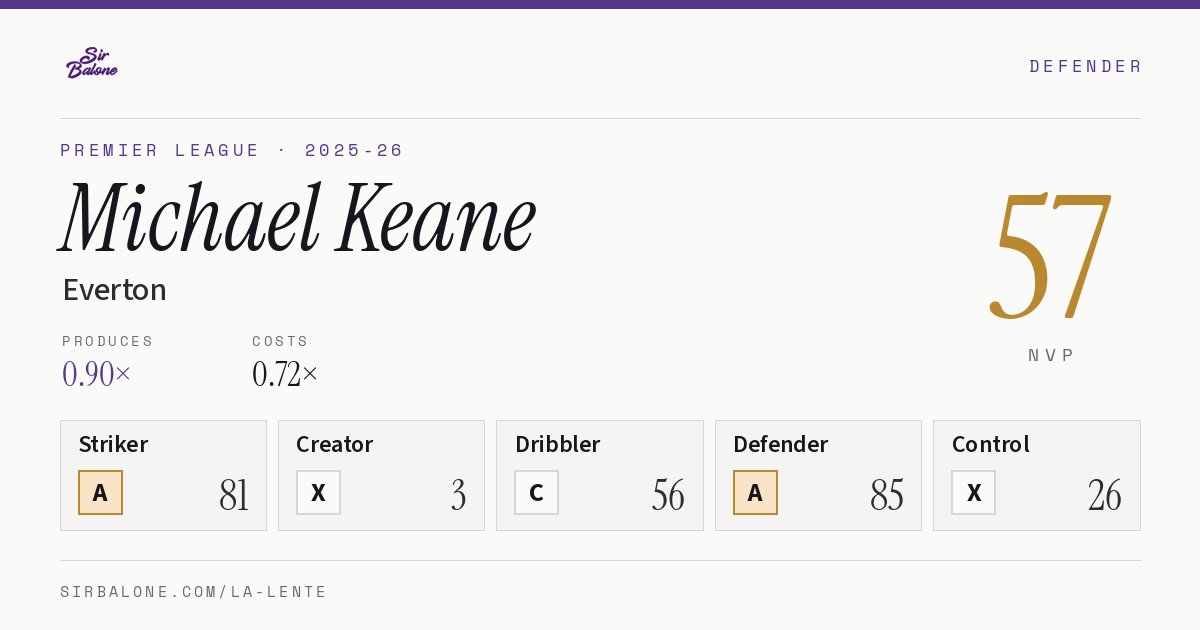Click the NVP label
This screenshot has height=630, width=1200.
[1051, 355]
